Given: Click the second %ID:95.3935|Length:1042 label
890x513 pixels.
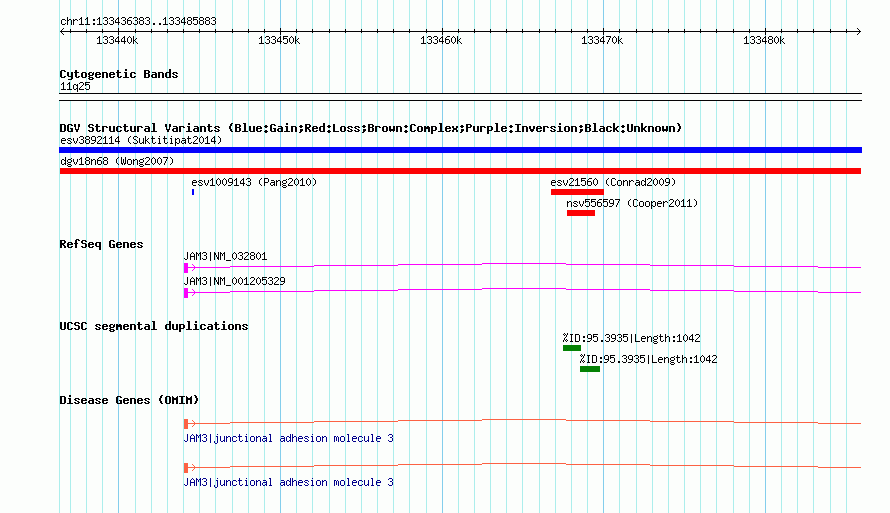Looking at the screenshot, I should pos(648,359).
